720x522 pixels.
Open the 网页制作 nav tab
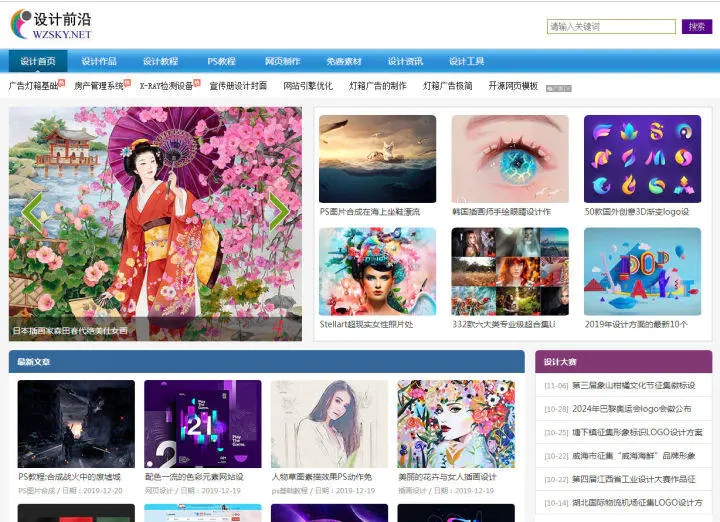click(x=282, y=61)
